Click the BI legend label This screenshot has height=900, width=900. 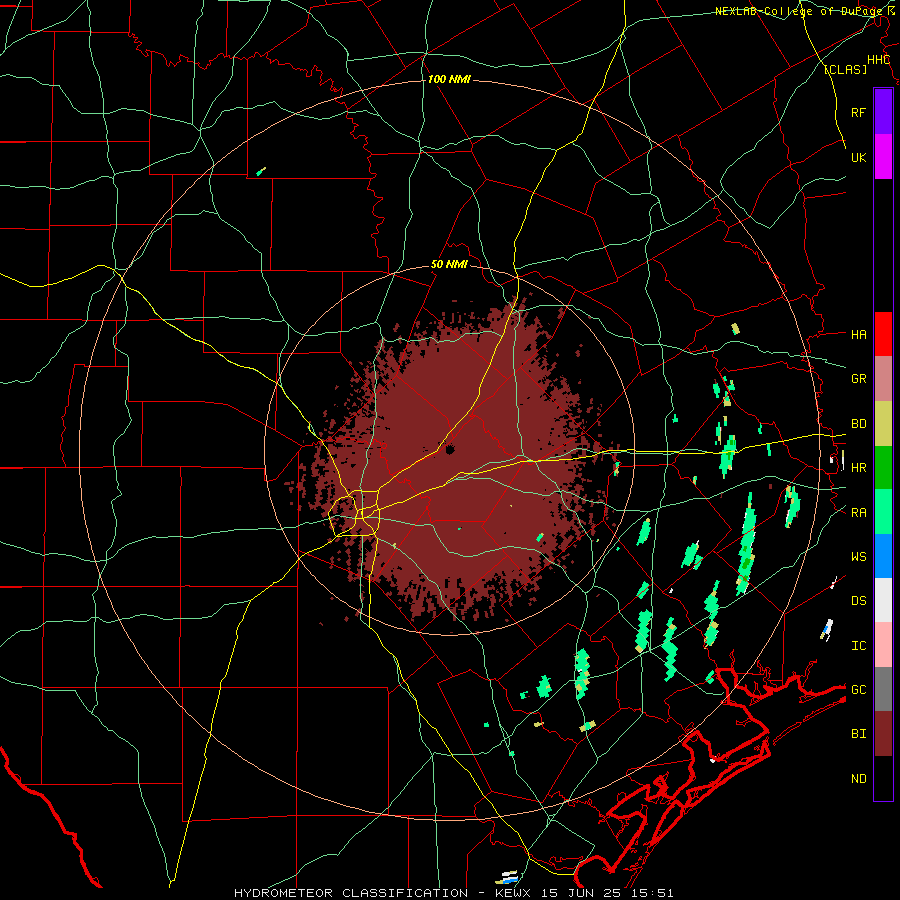(858, 734)
